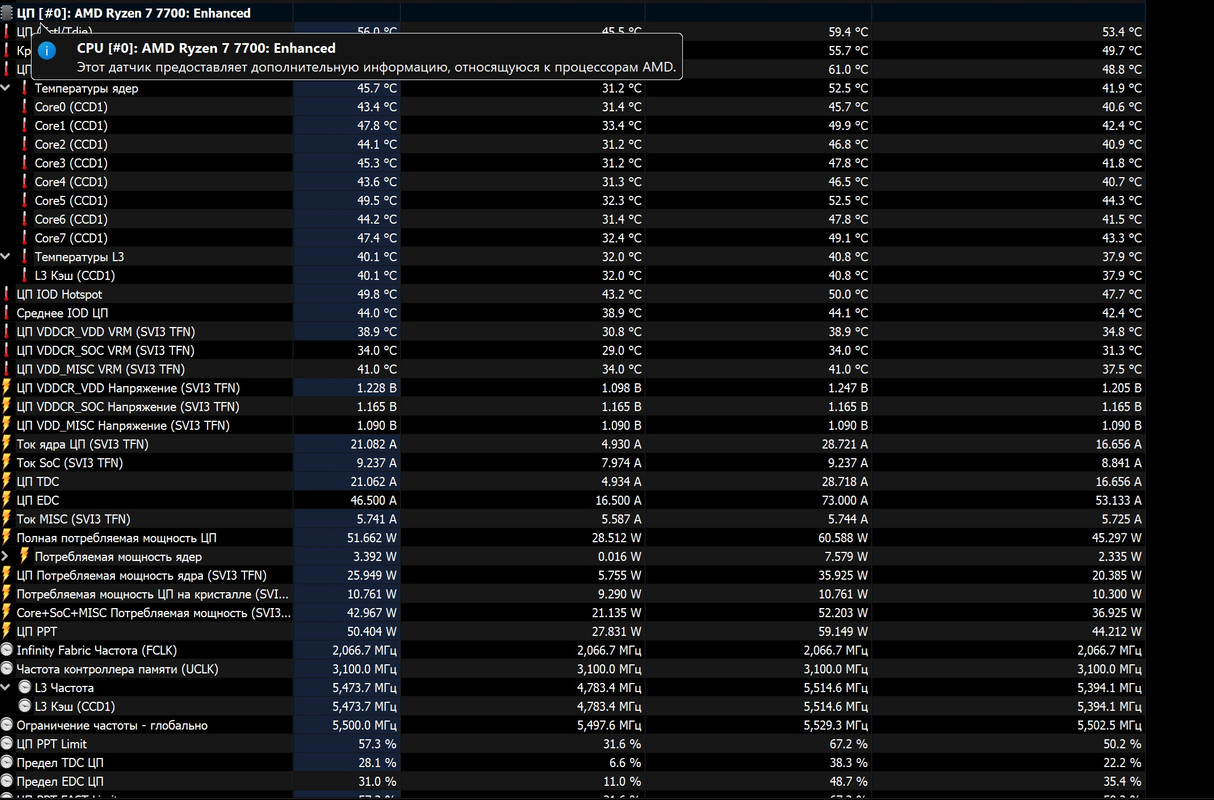1214x800 pixels.
Task: Select the Предел TDC ЦП label
Action: point(60,763)
